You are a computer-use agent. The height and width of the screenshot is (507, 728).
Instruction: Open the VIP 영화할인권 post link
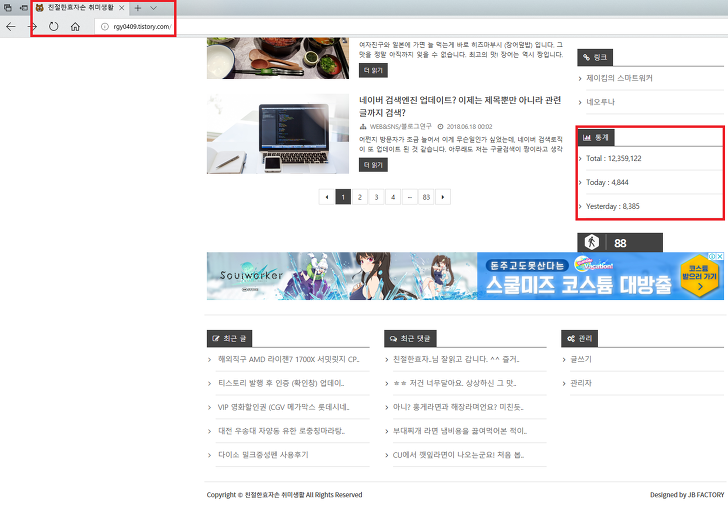click(x=283, y=407)
